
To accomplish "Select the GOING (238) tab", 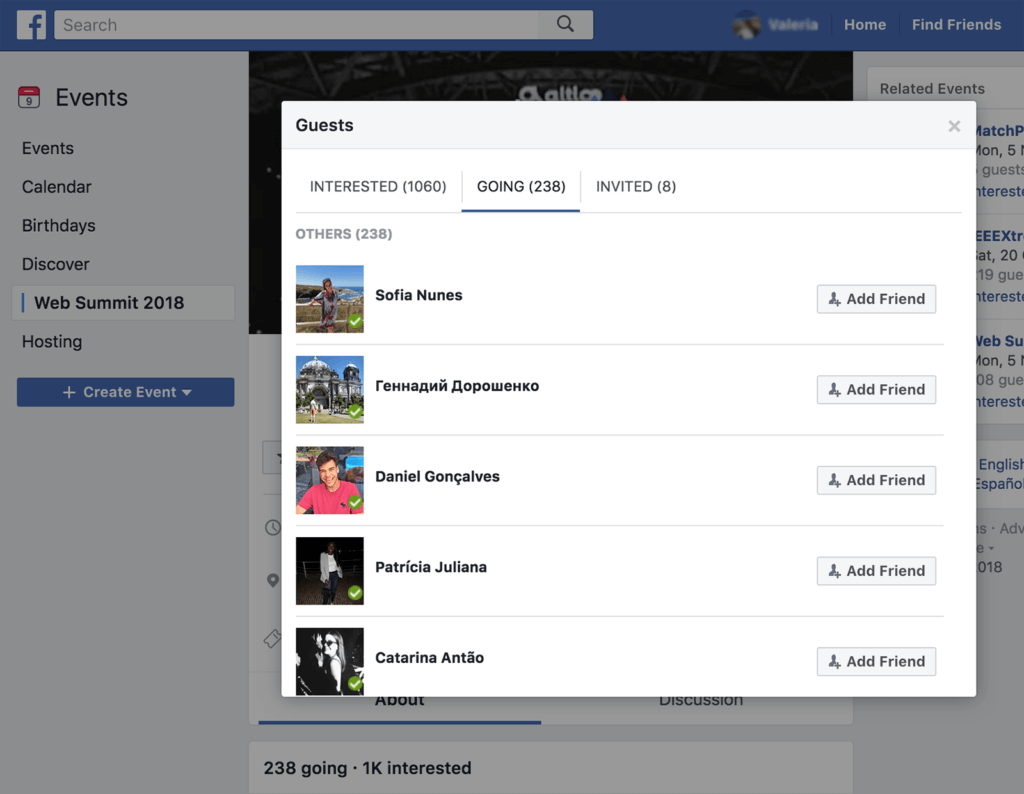I will coord(520,187).
